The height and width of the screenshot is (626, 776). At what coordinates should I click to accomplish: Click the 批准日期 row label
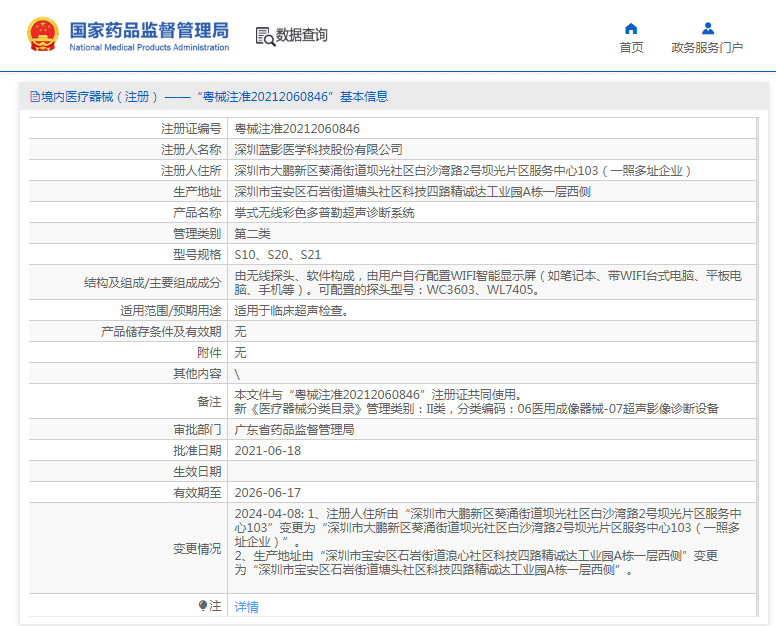point(197,451)
